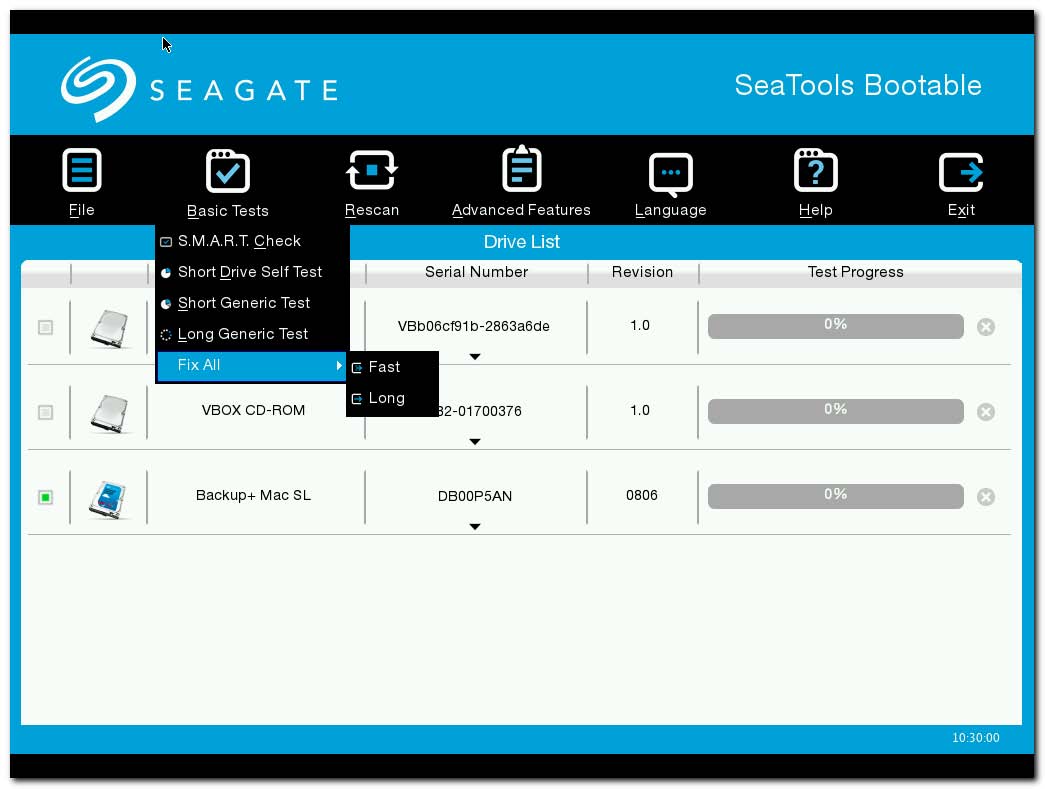Open the Help question mark icon

click(x=816, y=171)
